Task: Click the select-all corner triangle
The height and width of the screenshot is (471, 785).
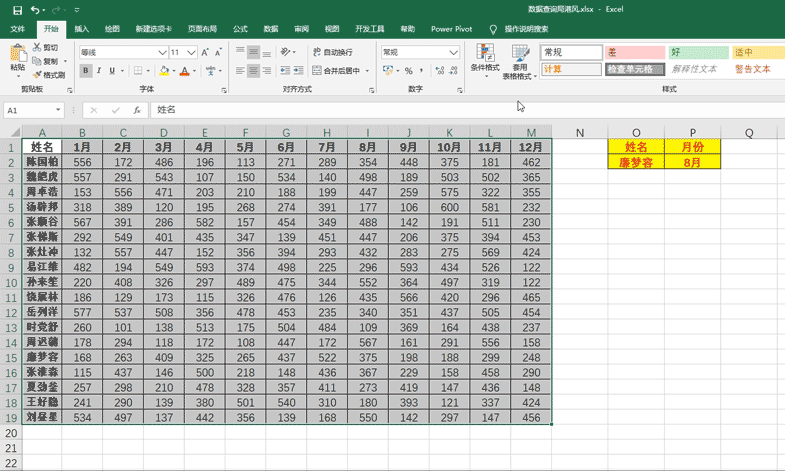Action: pyautogui.click(x=15, y=133)
